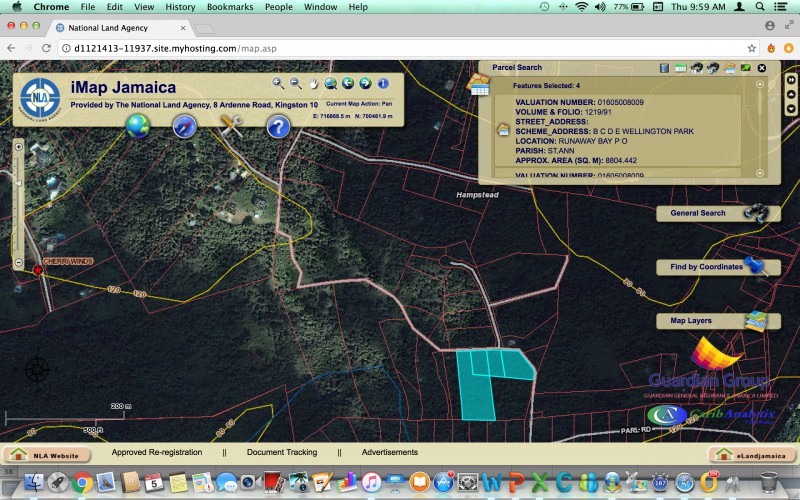
Task: Click the results panel scroll up arrow
Action: 760,84
